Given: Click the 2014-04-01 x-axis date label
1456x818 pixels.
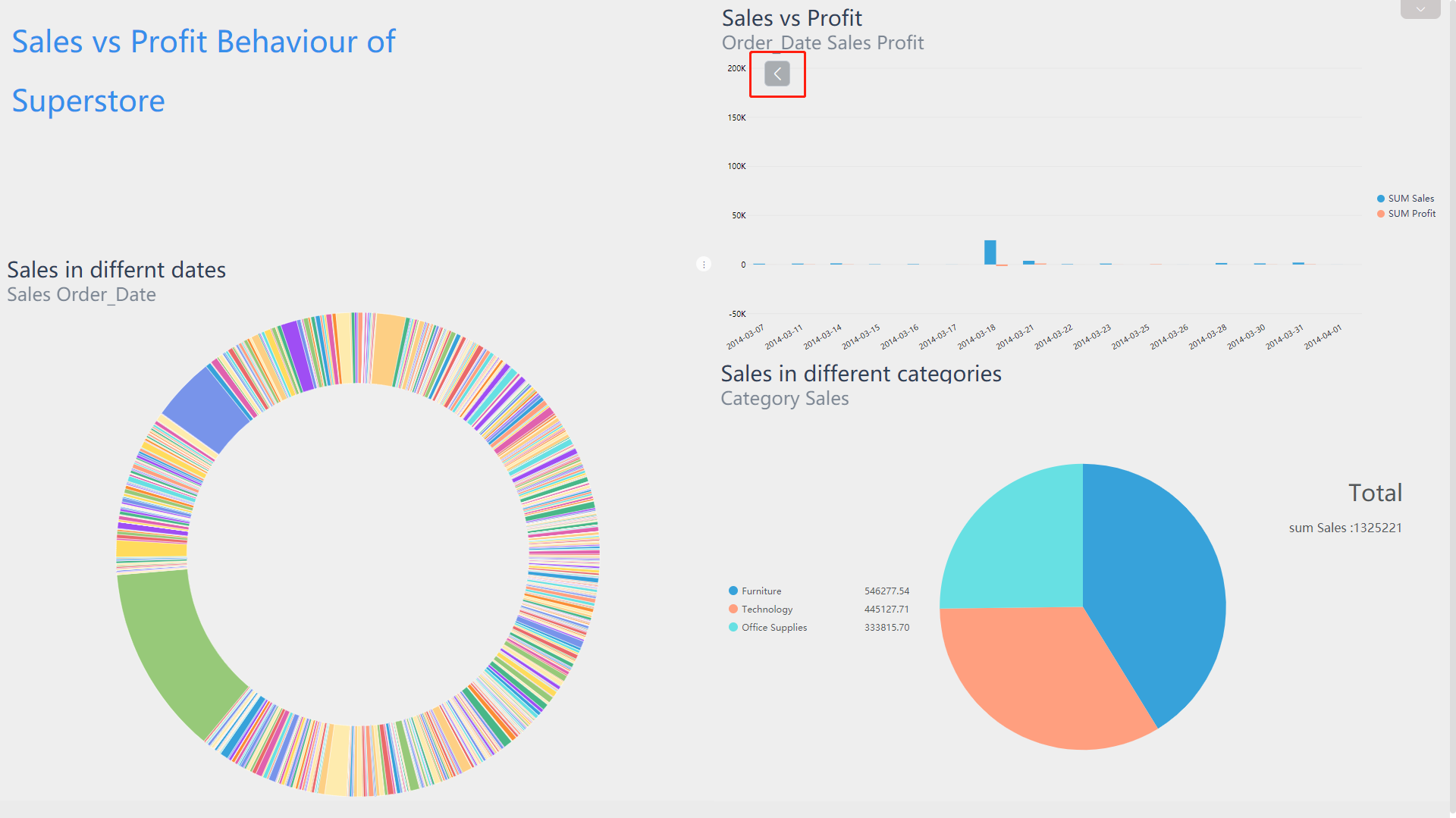Looking at the screenshot, I should (1323, 337).
